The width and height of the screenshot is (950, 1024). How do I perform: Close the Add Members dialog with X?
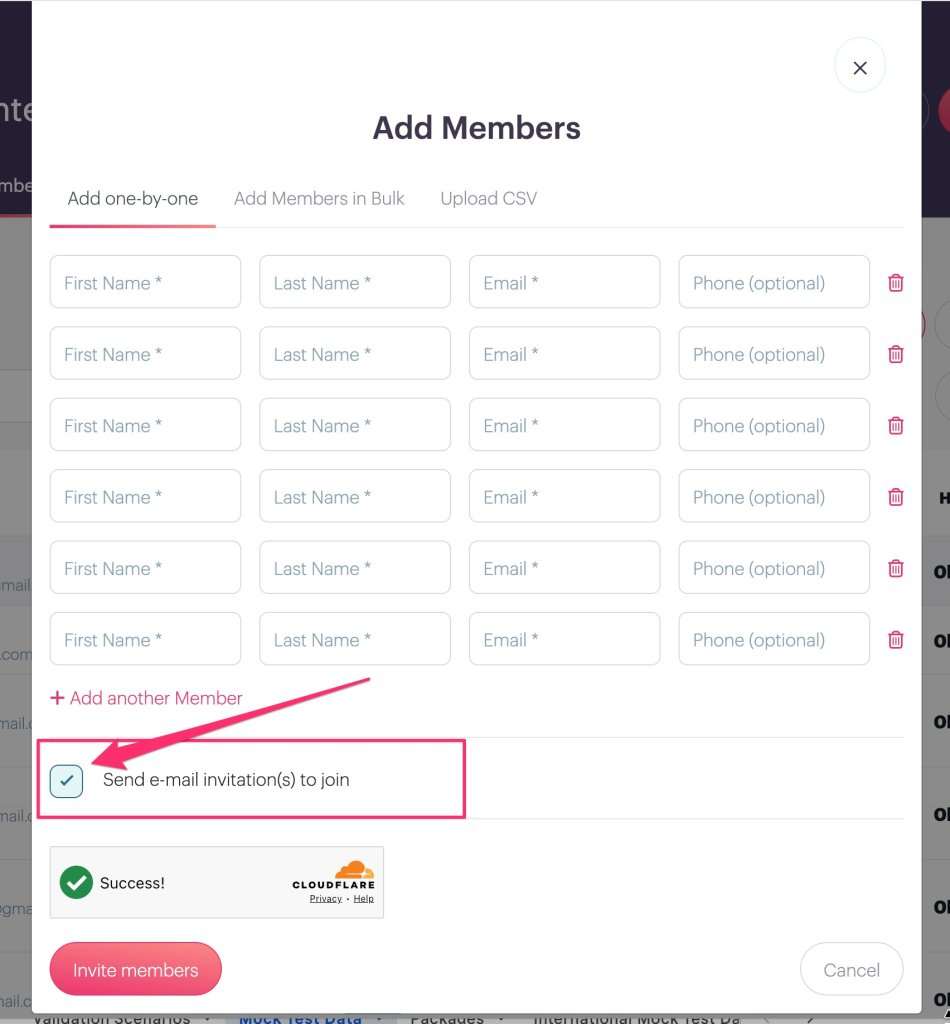(x=860, y=68)
